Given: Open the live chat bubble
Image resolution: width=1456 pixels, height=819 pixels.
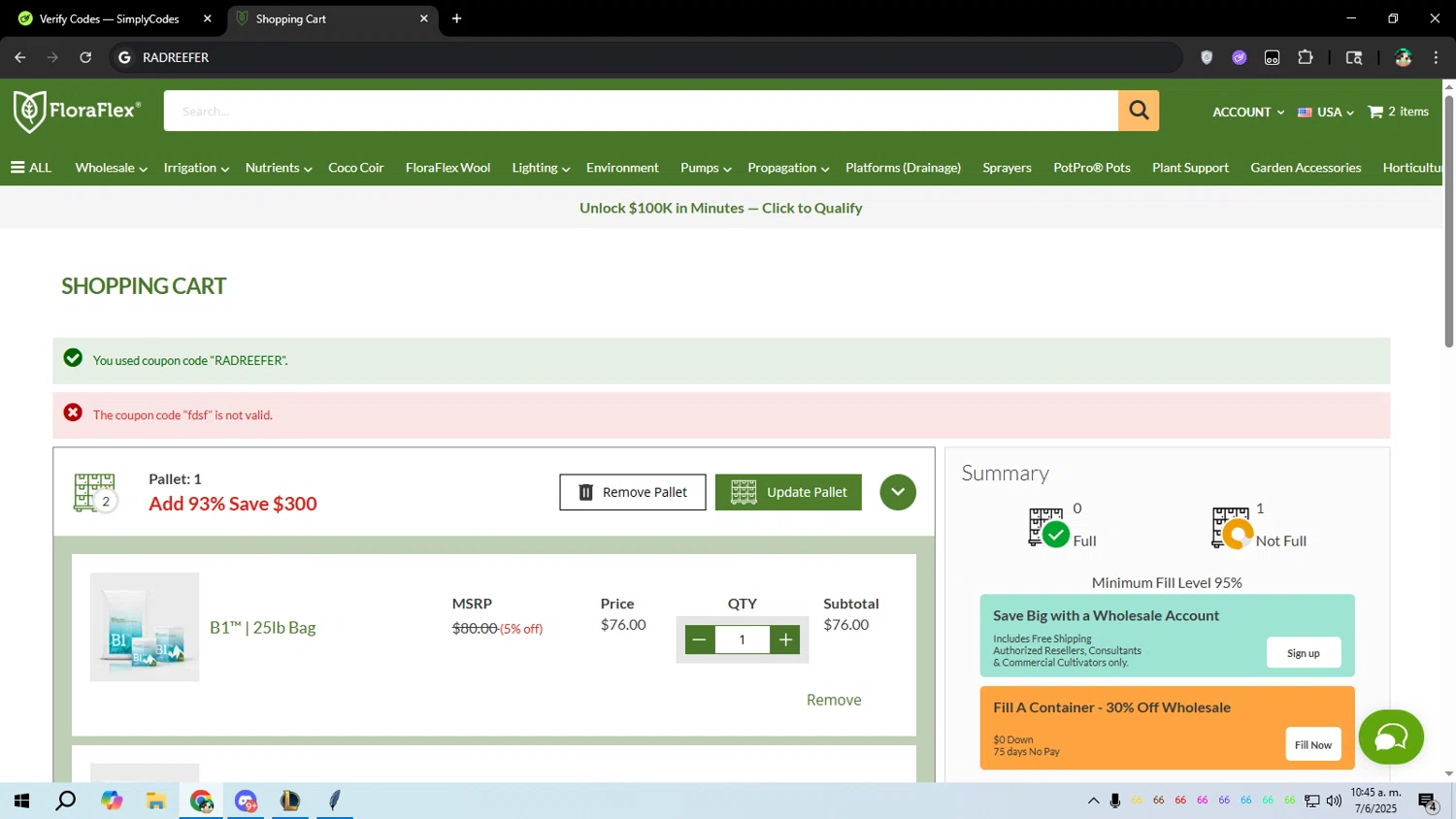Looking at the screenshot, I should [1391, 737].
